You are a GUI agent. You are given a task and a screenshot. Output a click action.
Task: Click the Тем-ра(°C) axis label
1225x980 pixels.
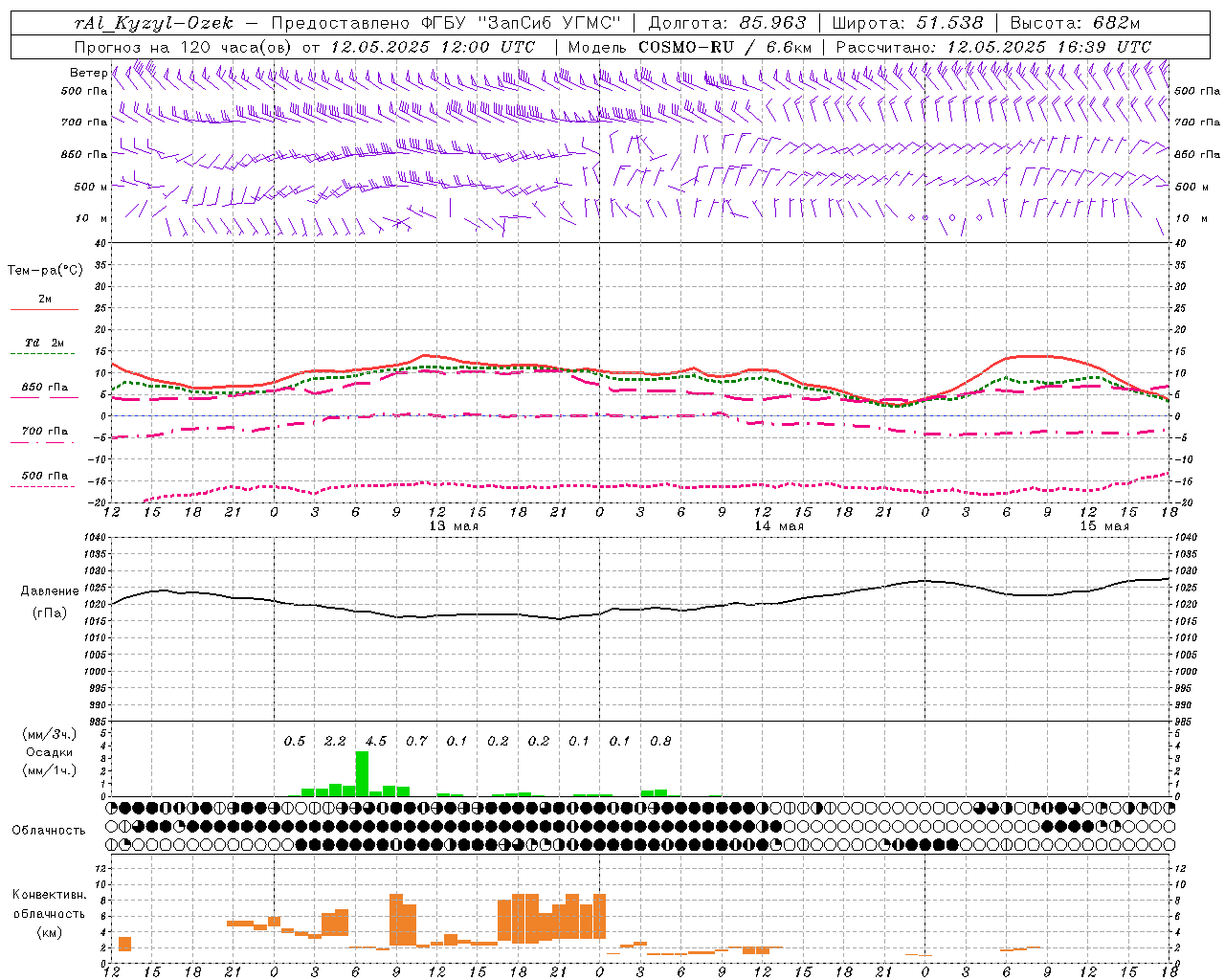point(45,271)
